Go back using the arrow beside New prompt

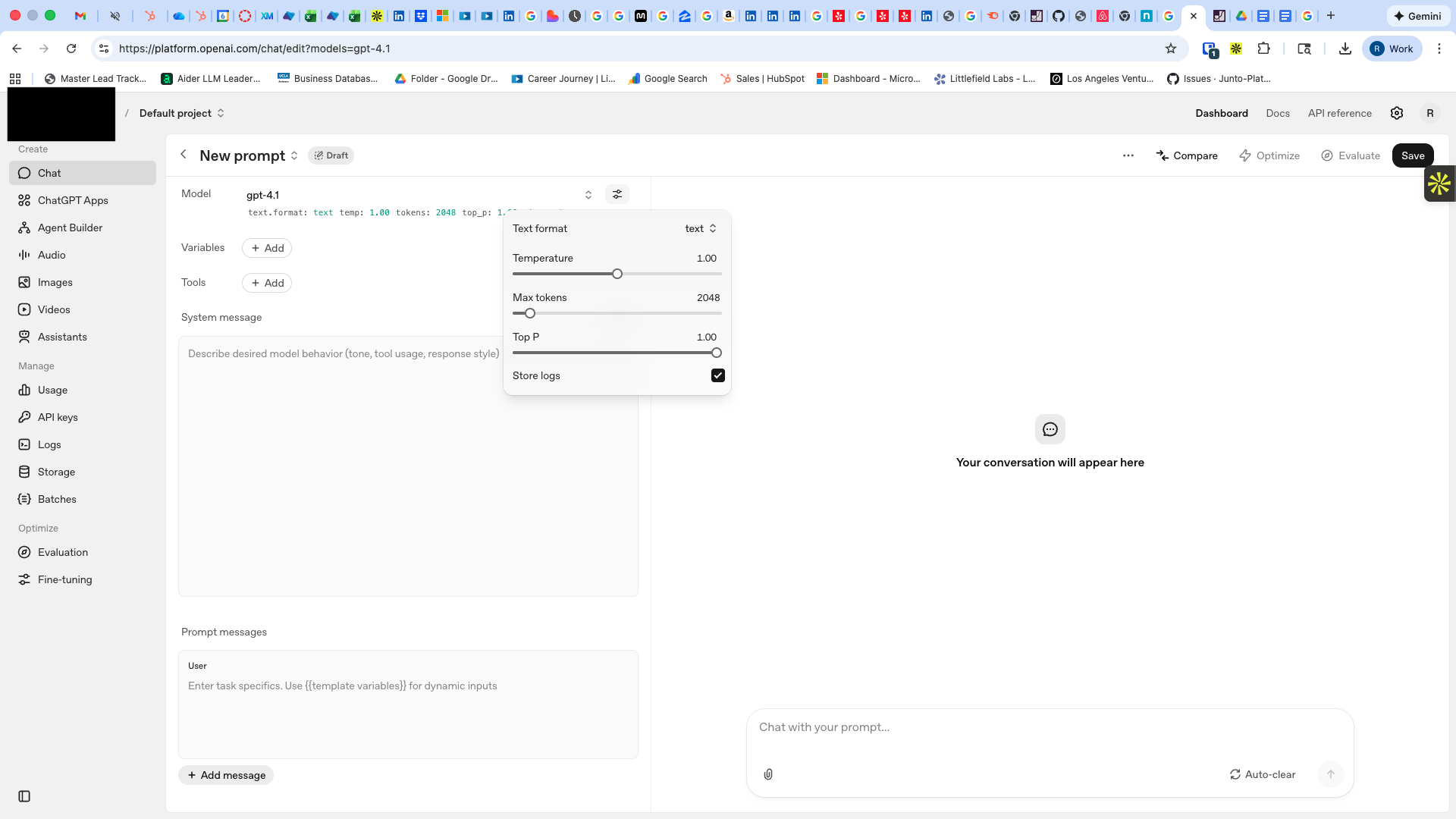click(x=184, y=155)
